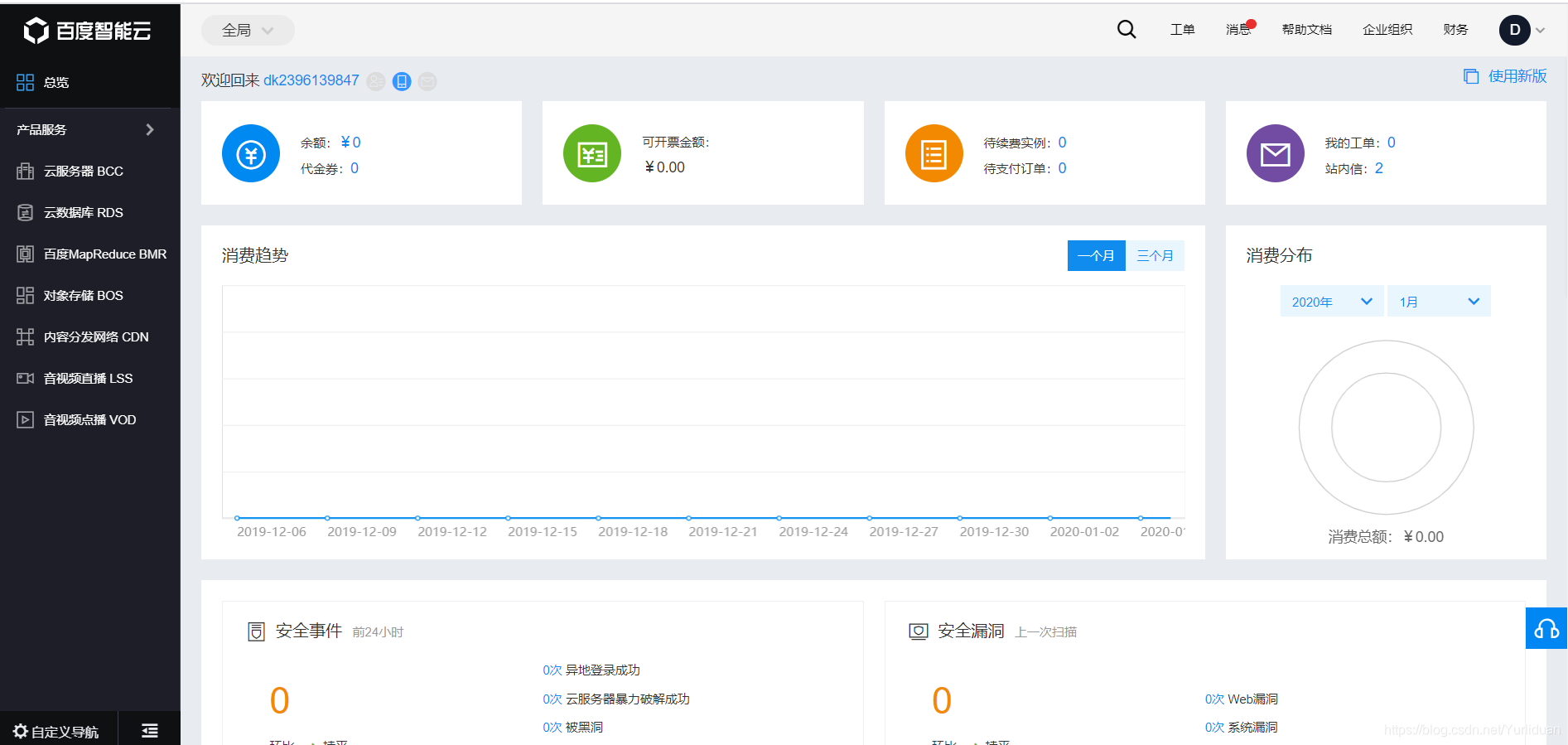Click the 使用新版 window icon
This screenshot has width=1568, height=745.
coord(1471,76)
